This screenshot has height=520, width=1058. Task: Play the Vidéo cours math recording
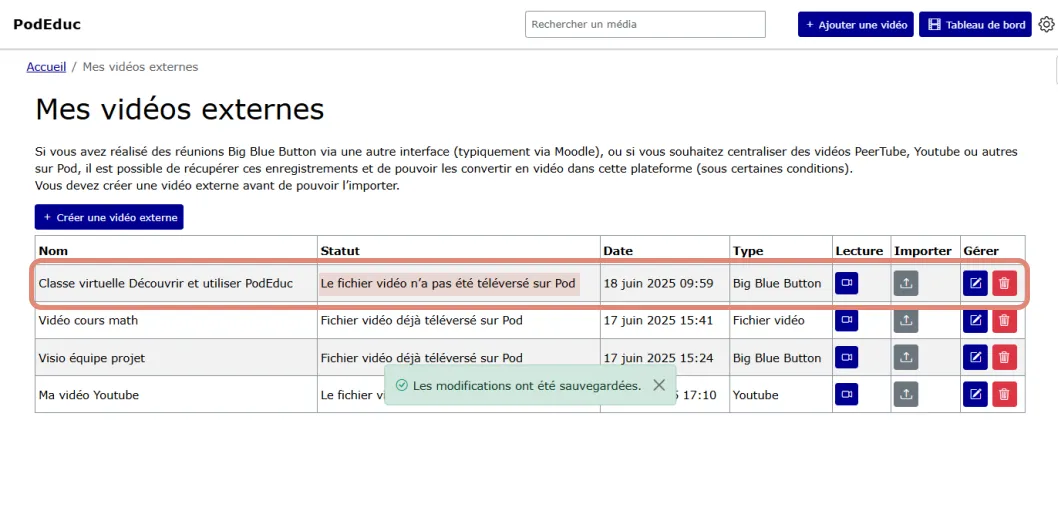[x=846, y=320]
